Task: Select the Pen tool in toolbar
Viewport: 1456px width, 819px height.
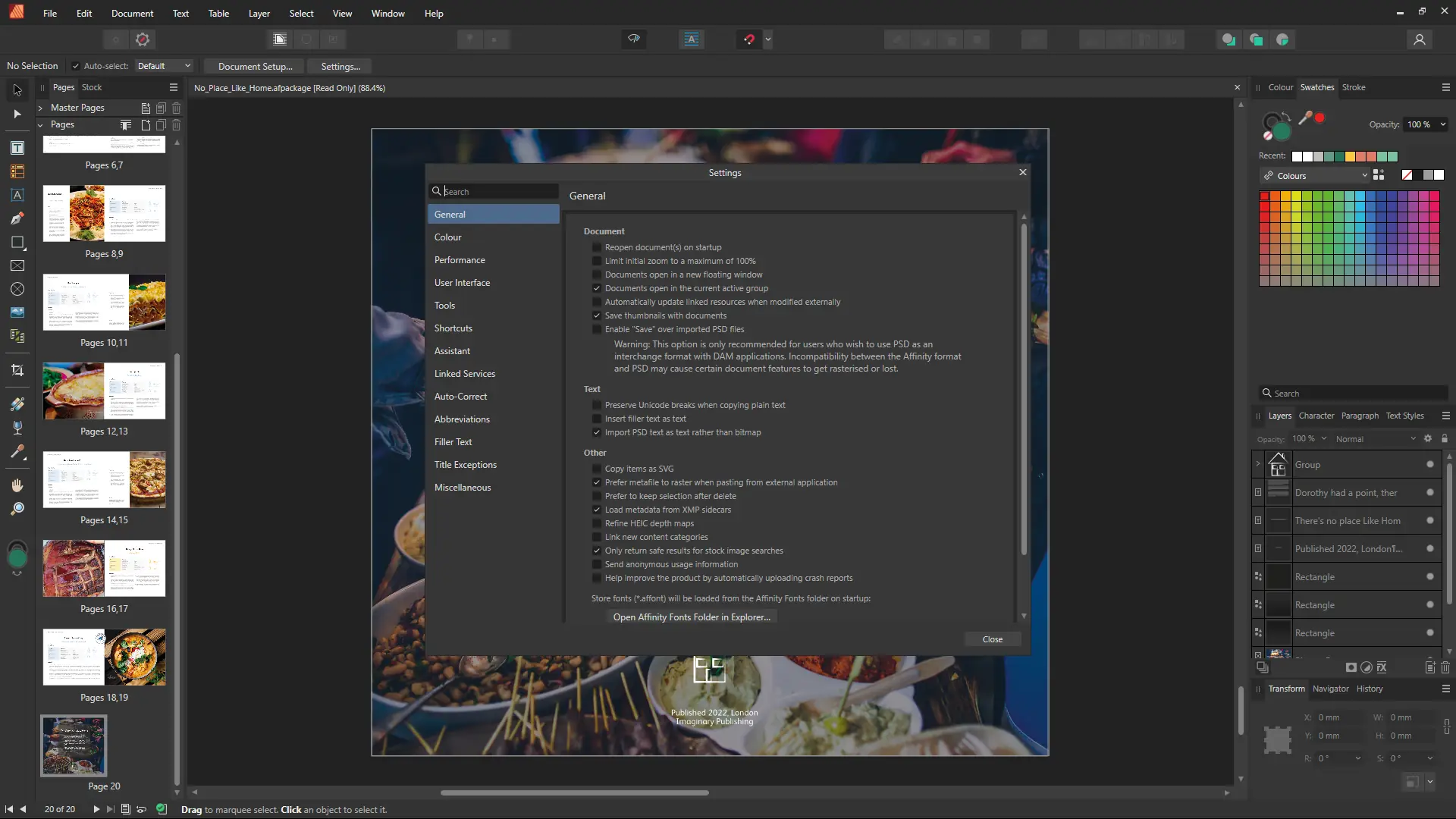Action: (x=17, y=218)
